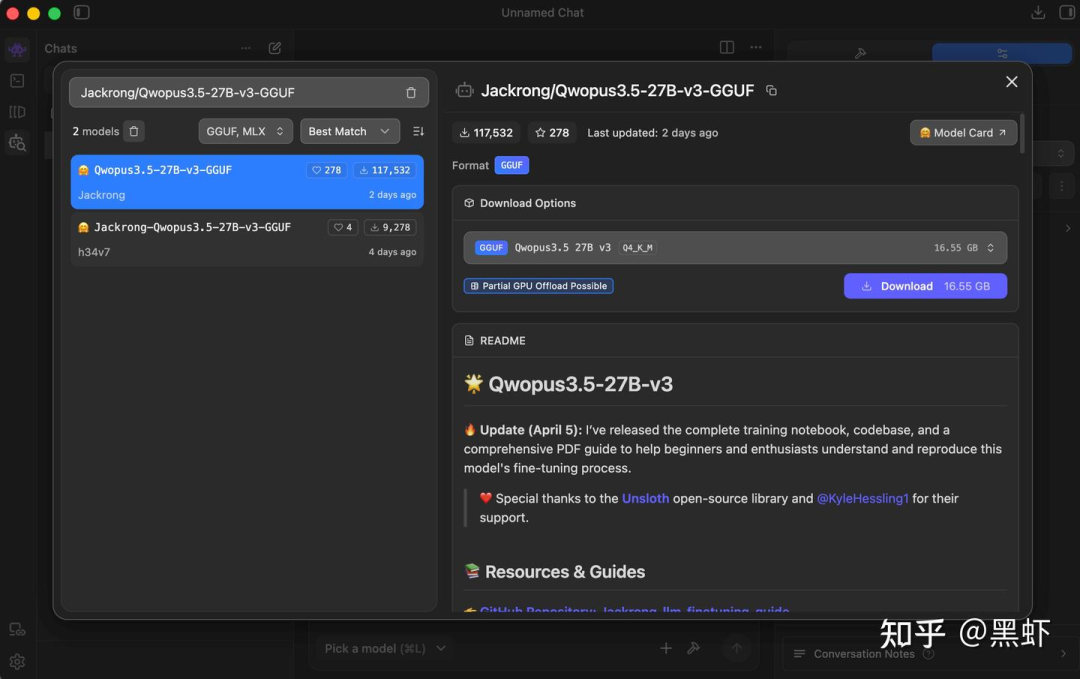Click the 117,532 downloads badge on Qwopus row
Image resolution: width=1080 pixels, height=679 pixels.
point(384,170)
